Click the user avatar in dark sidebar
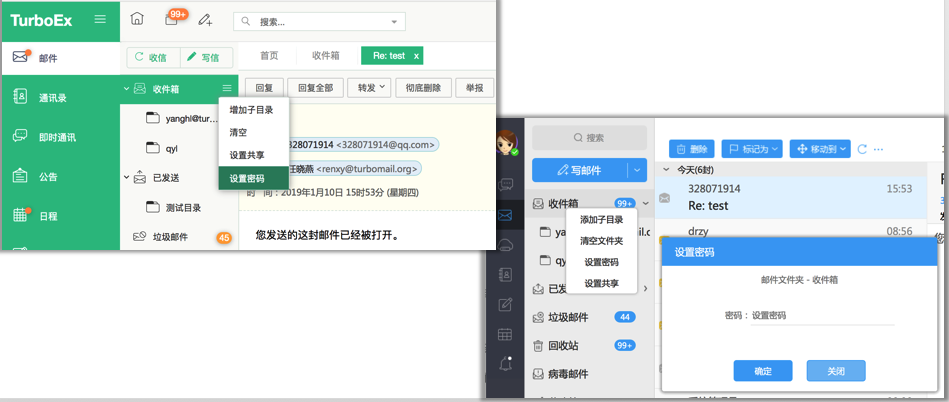Image resolution: width=949 pixels, height=402 pixels. tap(508, 144)
